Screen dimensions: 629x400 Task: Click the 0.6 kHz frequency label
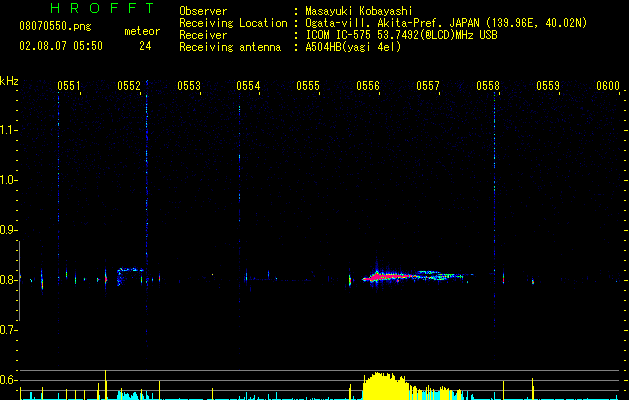click(8, 380)
